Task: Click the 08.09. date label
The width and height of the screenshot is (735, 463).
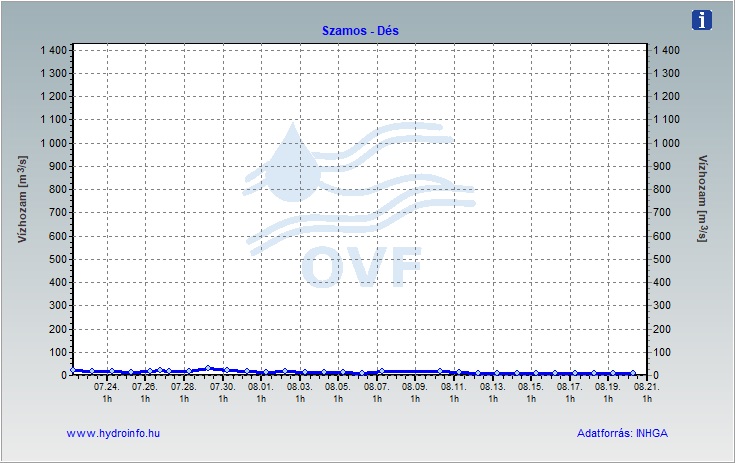Action: click(414, 387)
